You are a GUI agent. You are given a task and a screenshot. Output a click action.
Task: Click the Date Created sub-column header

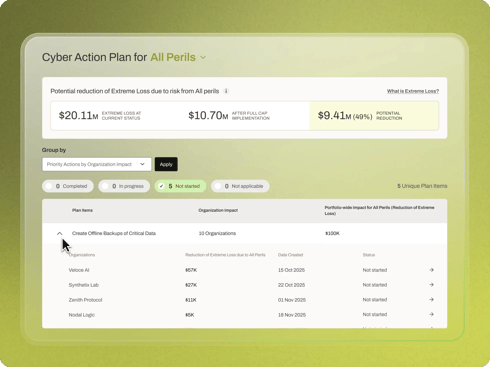tap(290, 255)
